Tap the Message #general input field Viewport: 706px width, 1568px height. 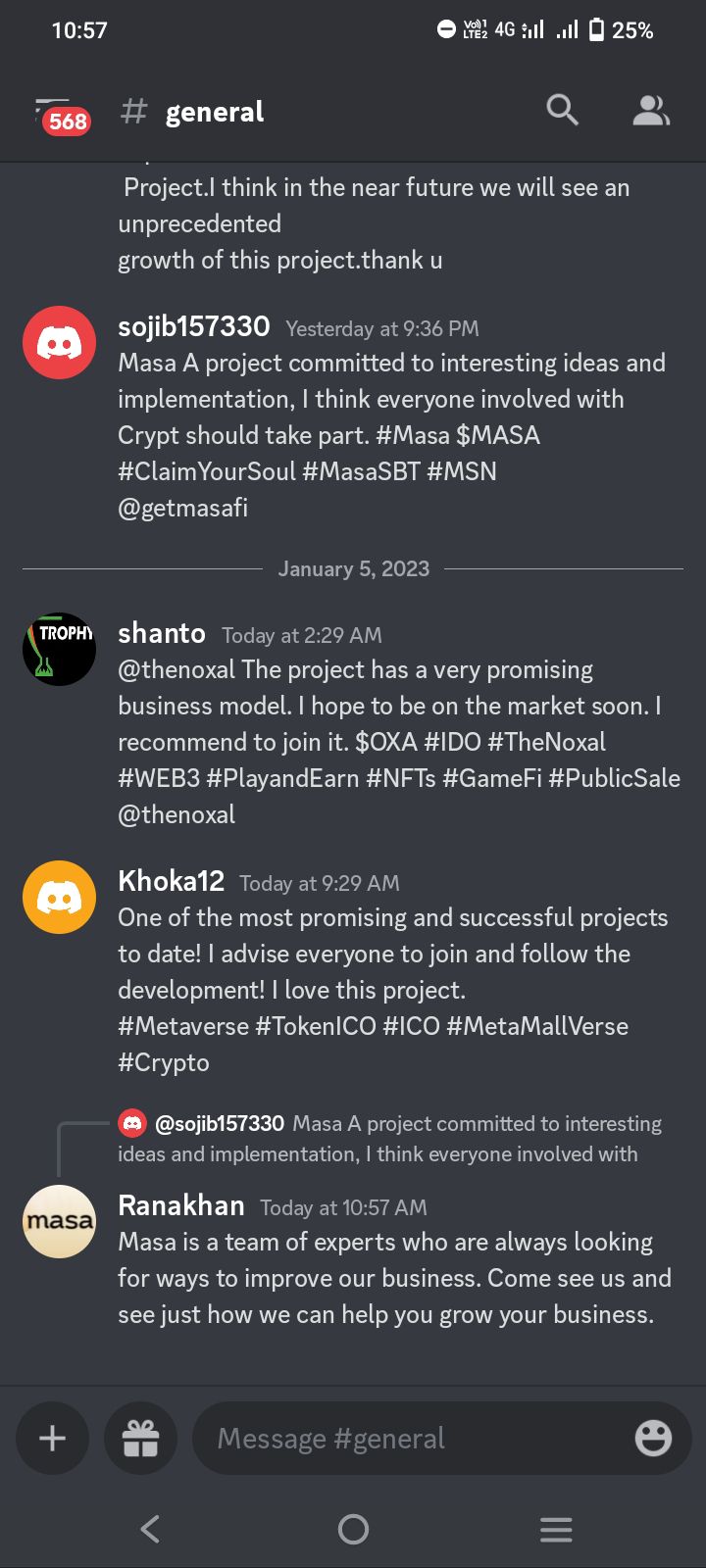coord(412,1438)
